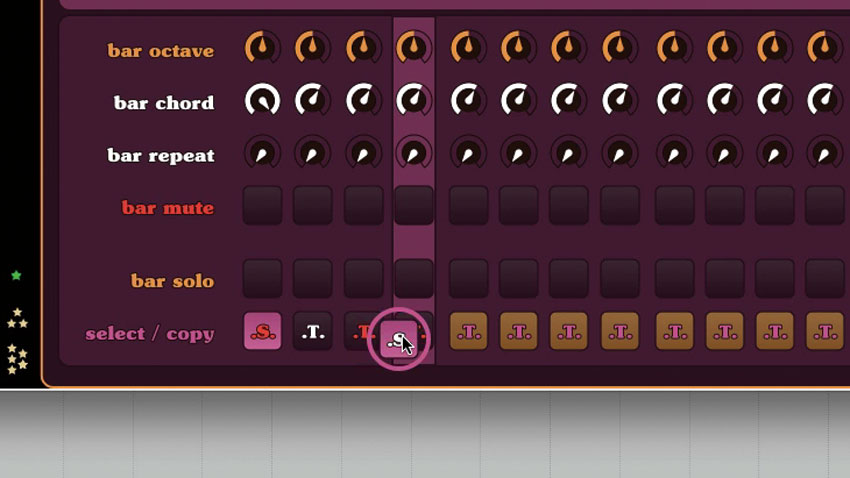Click the first bar octave knob

tap(262, 47)
